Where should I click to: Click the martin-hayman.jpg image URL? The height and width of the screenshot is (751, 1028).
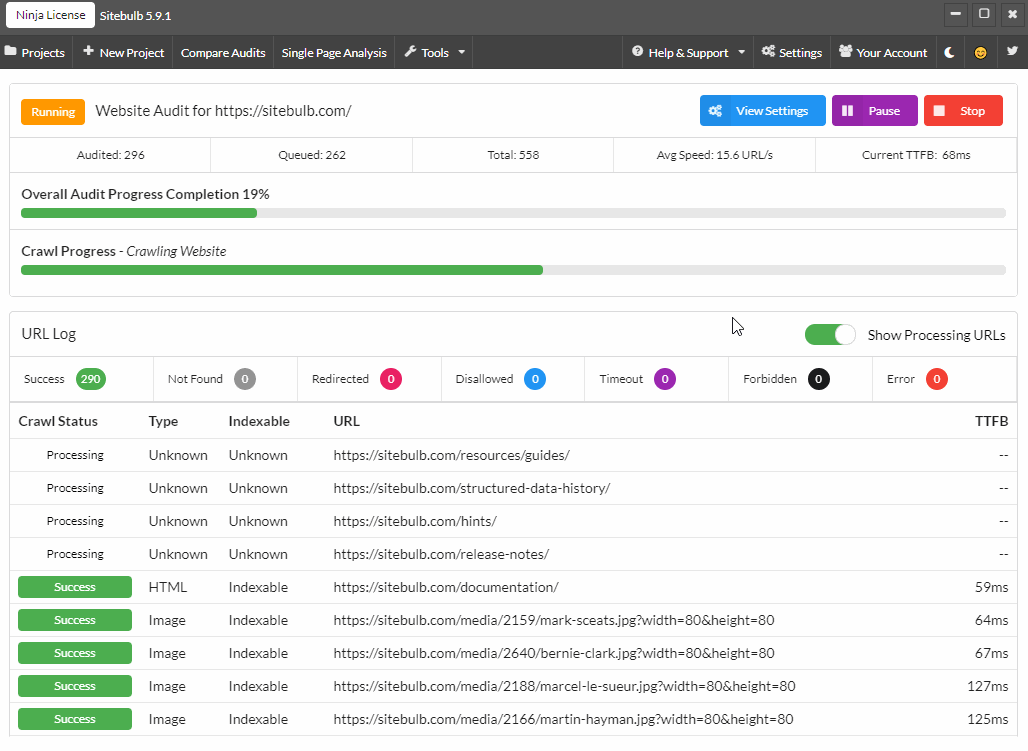[563, 720]
